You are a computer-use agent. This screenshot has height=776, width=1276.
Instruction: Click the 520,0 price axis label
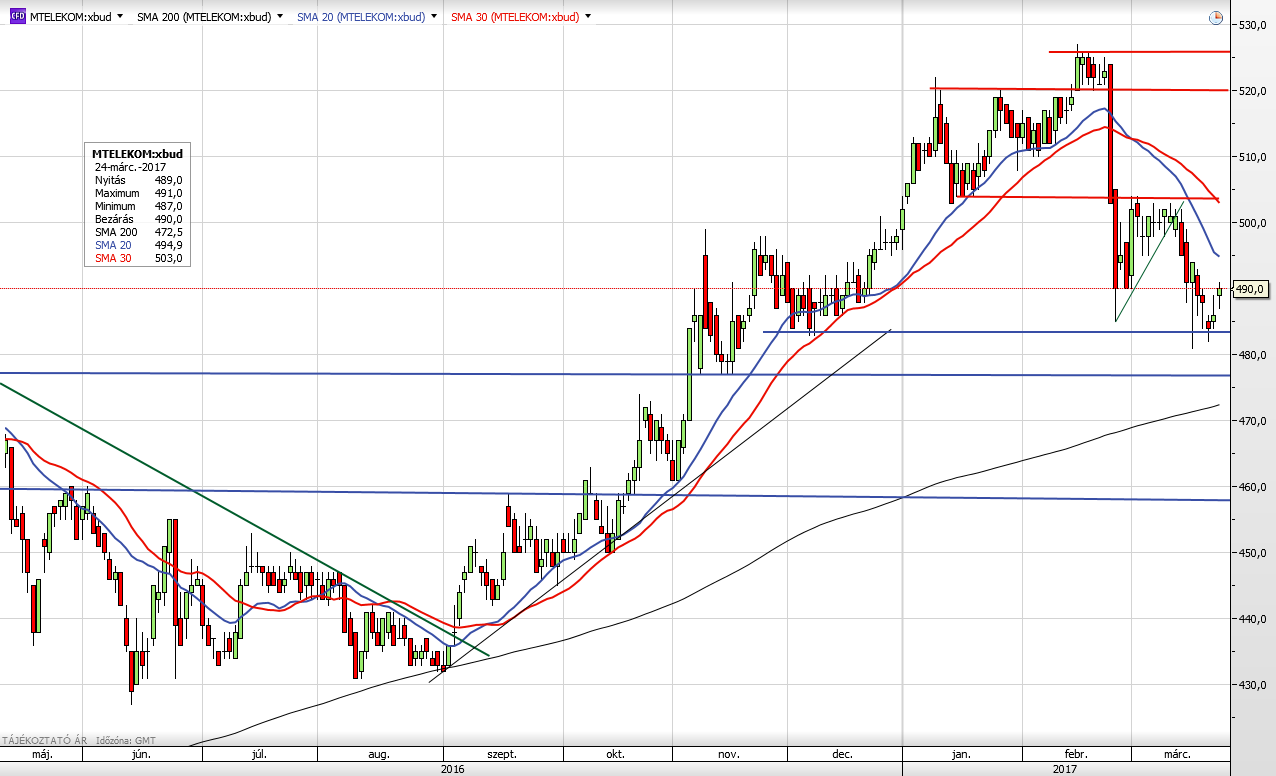(x=1255, y=91)
